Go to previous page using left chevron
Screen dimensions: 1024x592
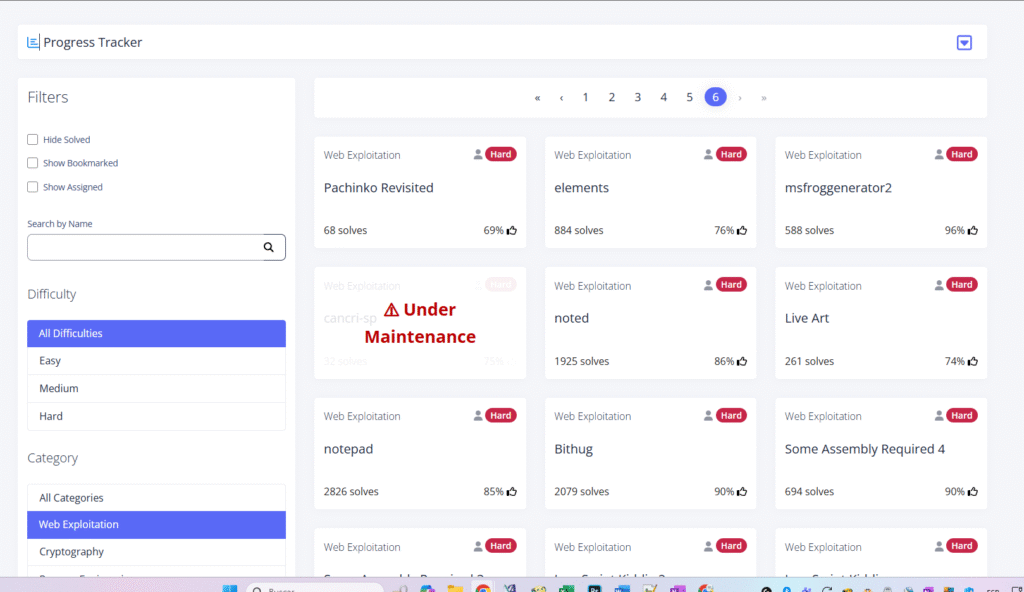coord(561,97)
